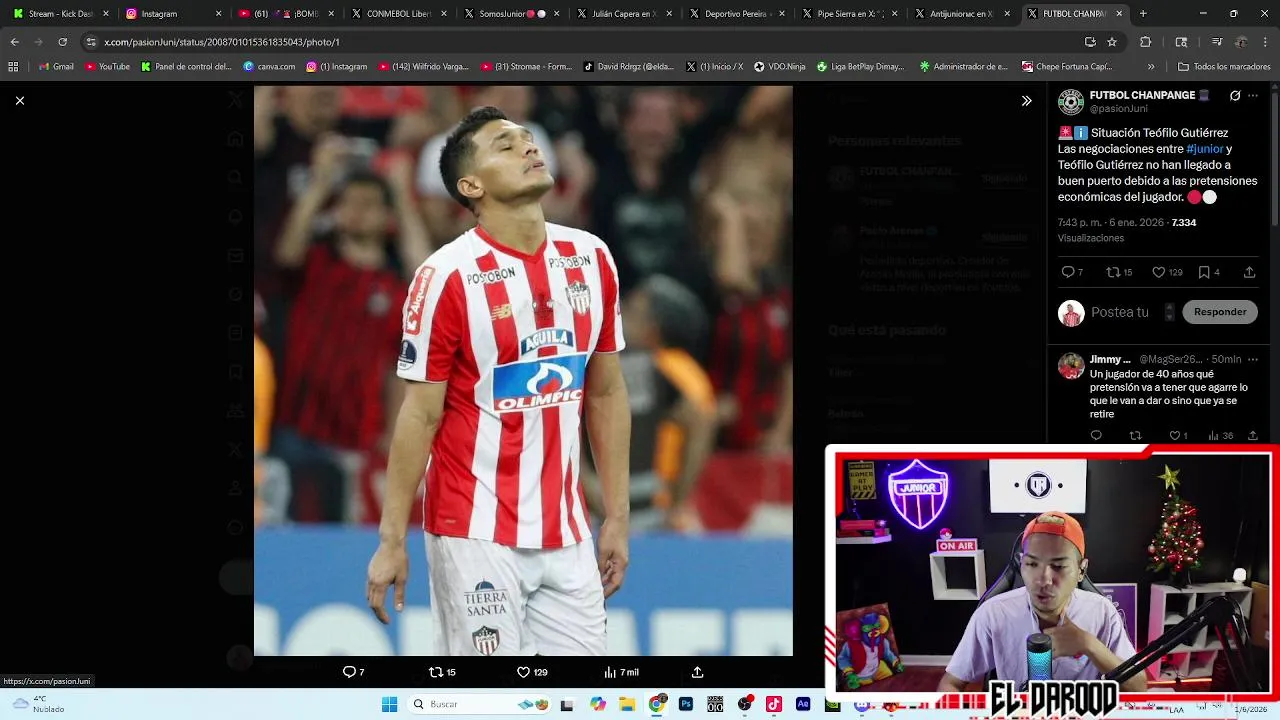
Task: Open Gmail bookmark
Action: (x=55, y=67)
